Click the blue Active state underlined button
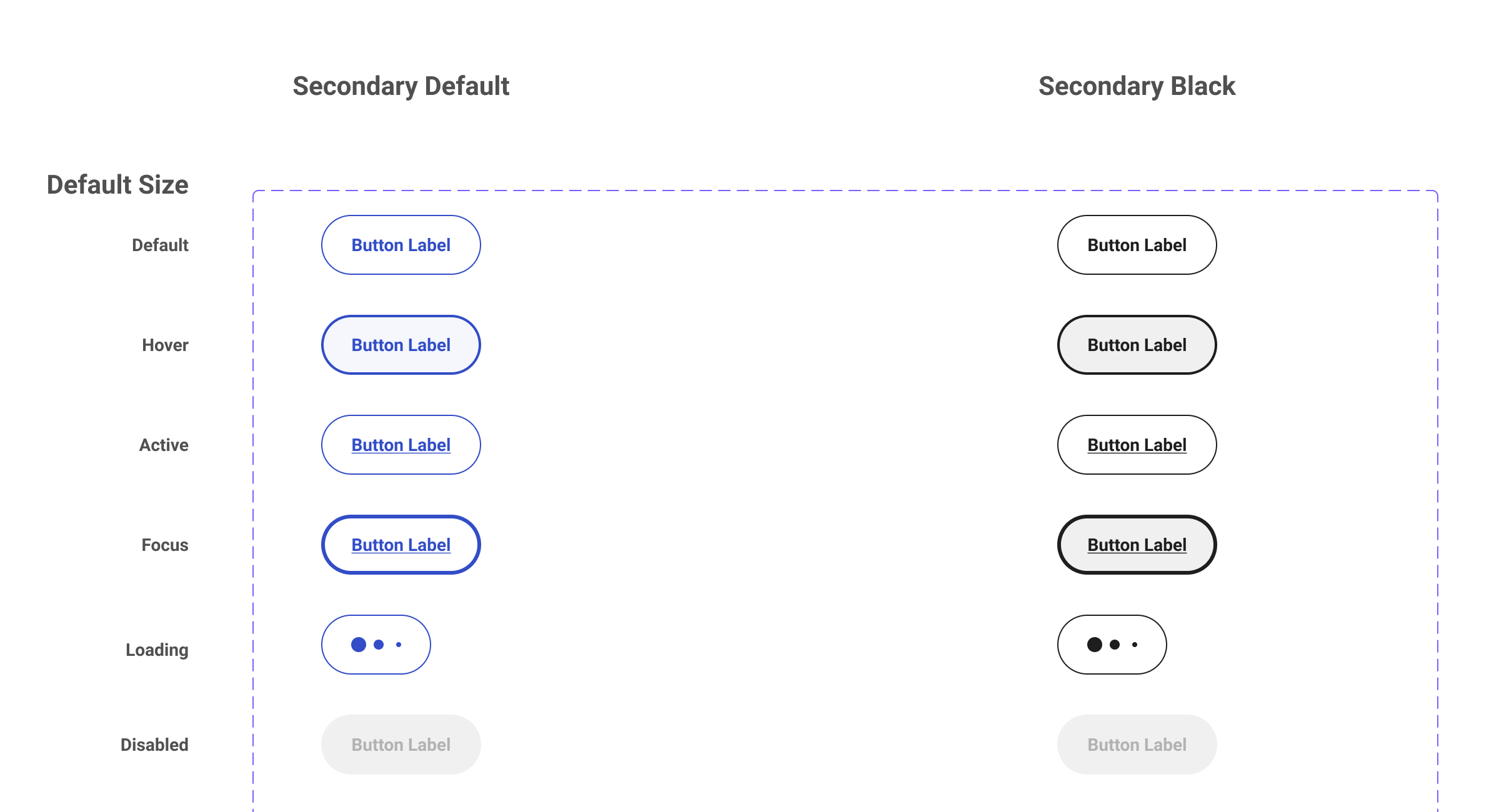The image size is (1509, 812). click(x=401, y=445)
